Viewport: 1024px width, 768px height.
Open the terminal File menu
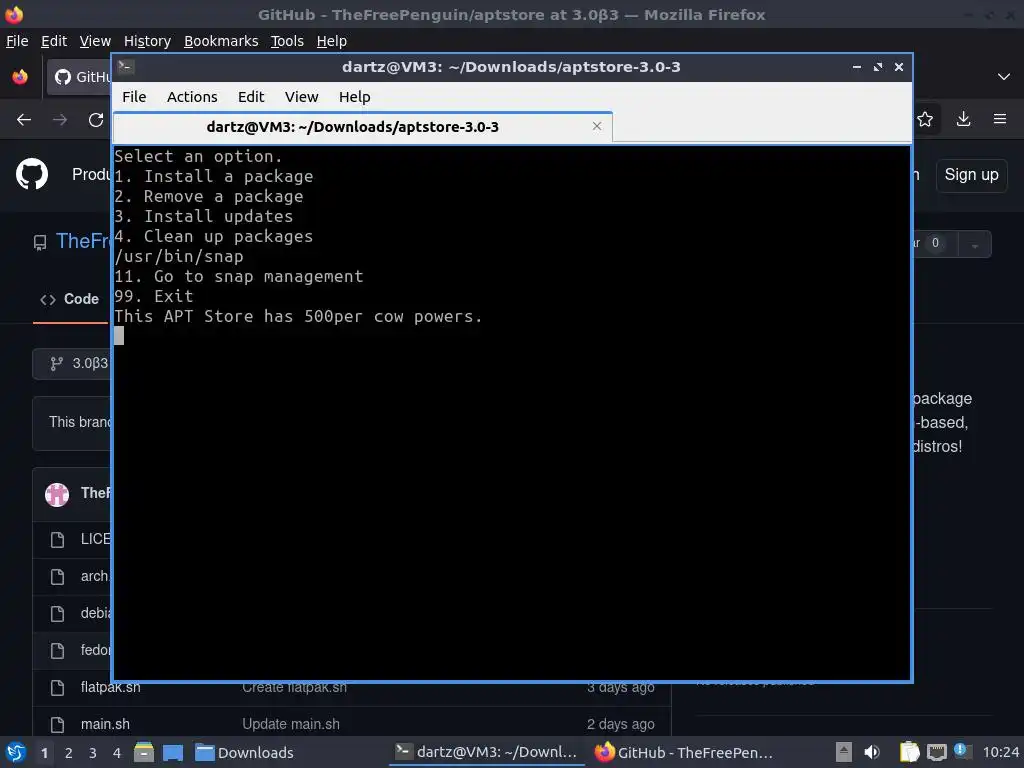click(x=134, y=97)
